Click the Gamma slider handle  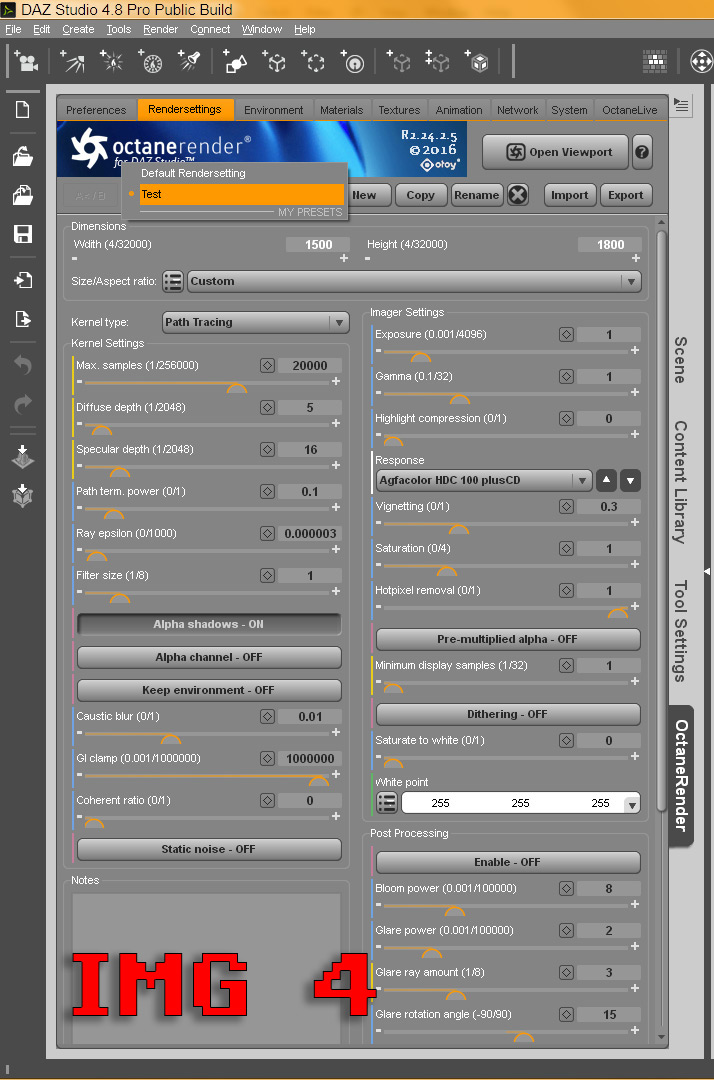tap(459, 399)
